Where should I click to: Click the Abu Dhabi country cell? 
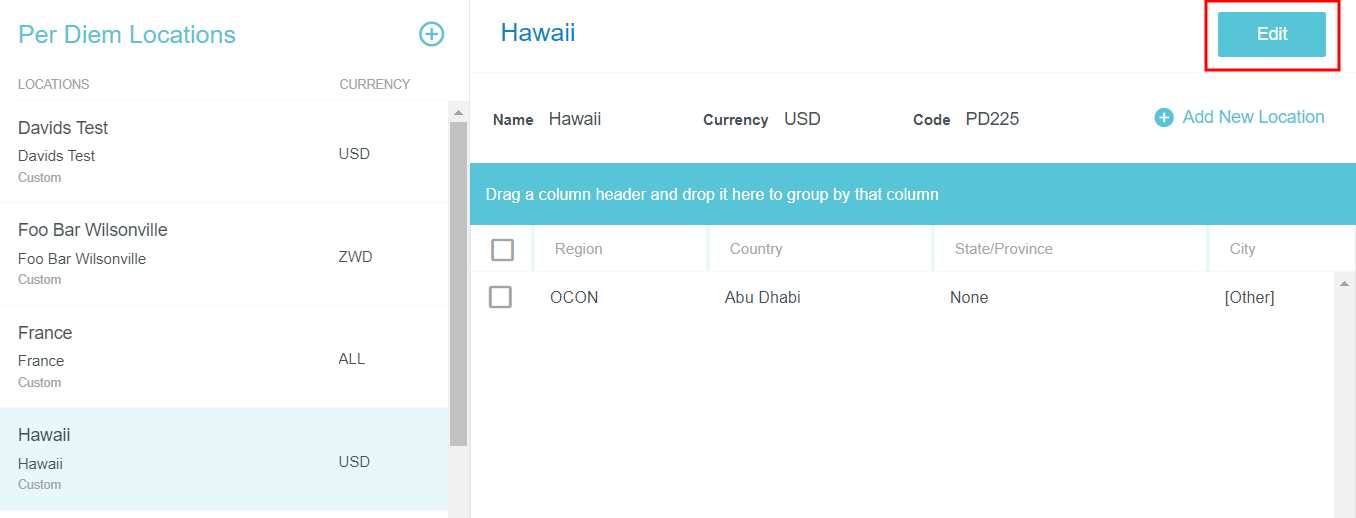762,298
